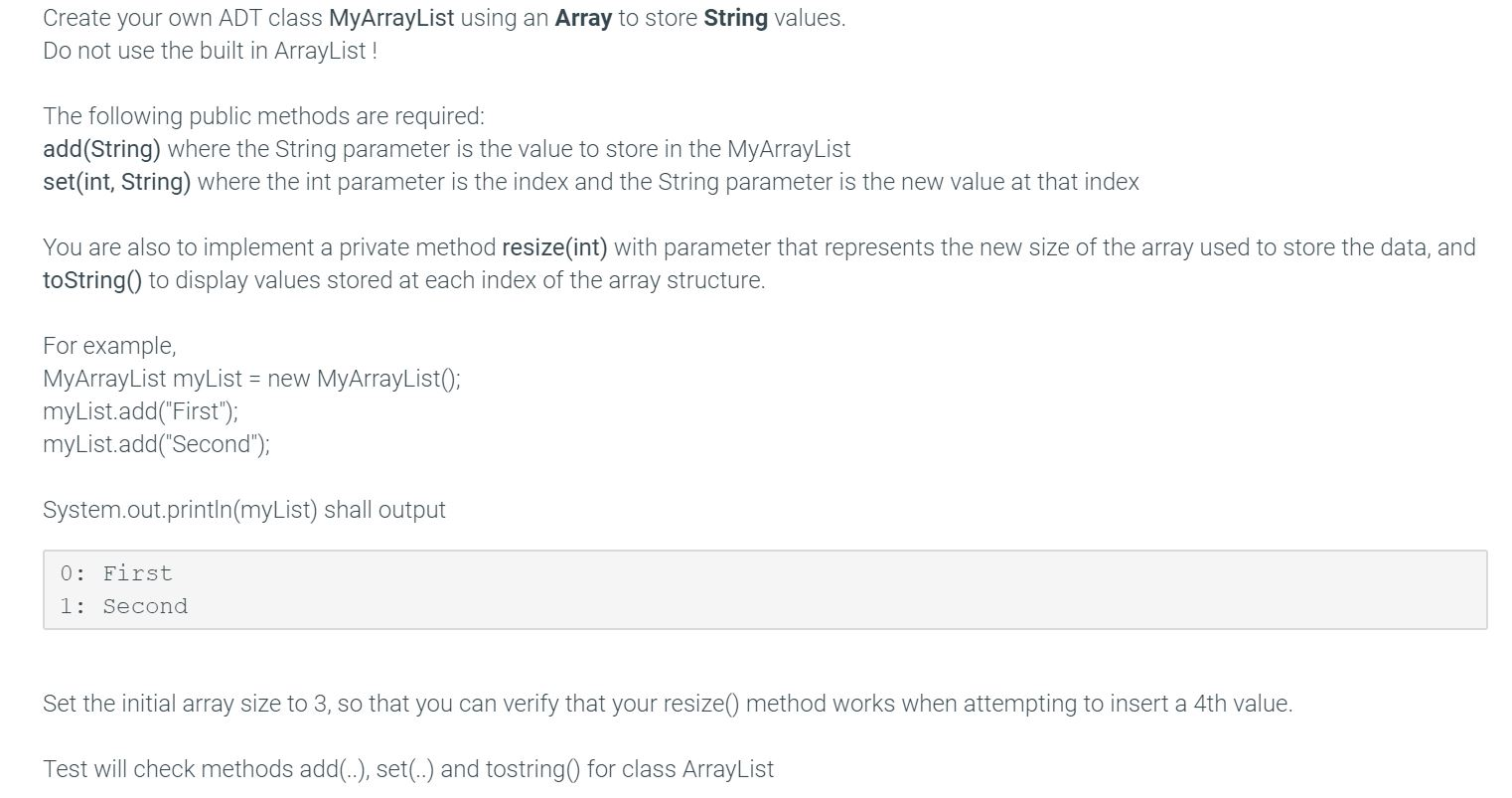Click the bold MyArrayList class name
Screen dimensions: 1512x798
391,18
